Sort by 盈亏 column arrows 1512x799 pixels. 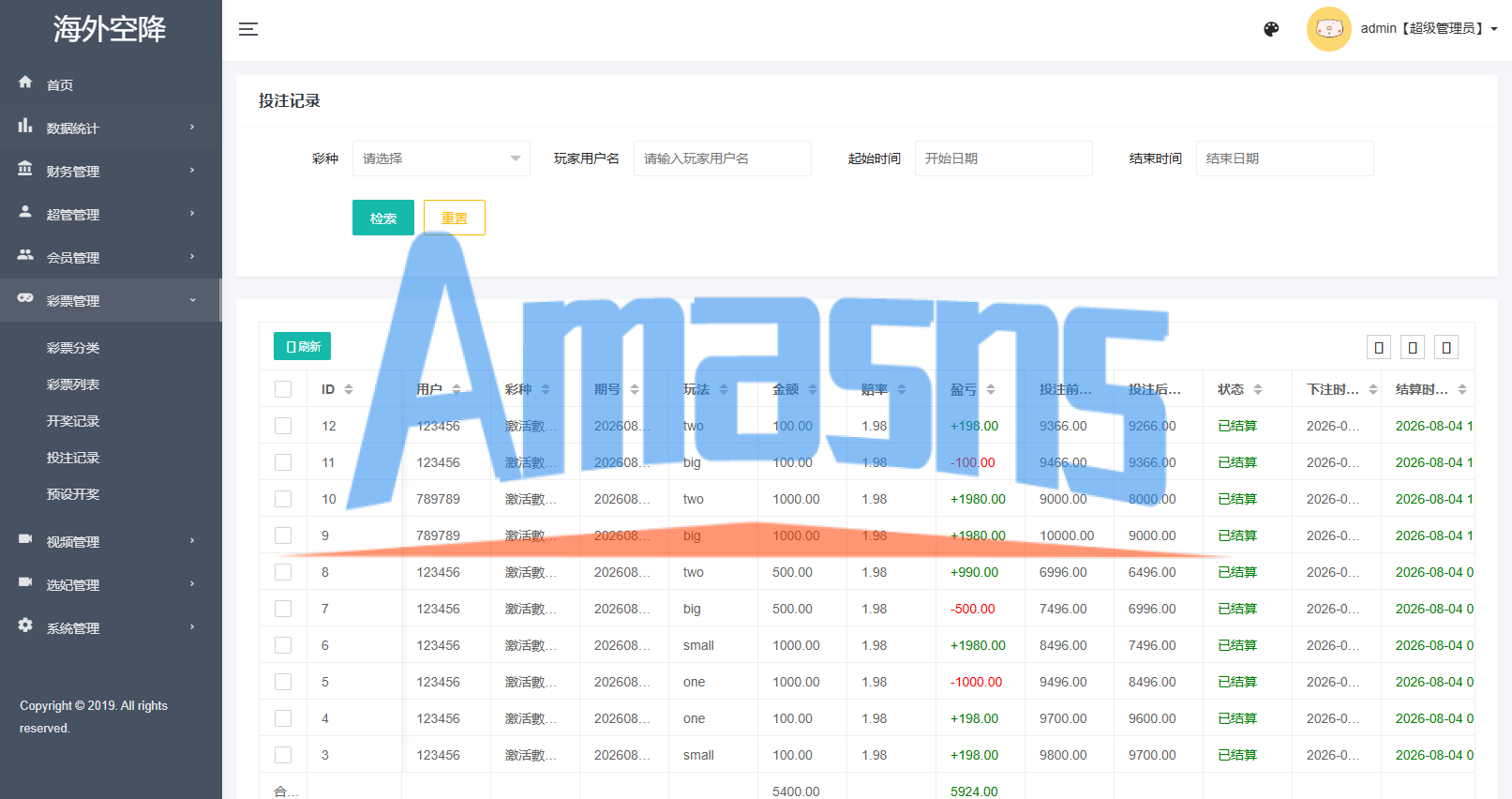pos(991,389)
